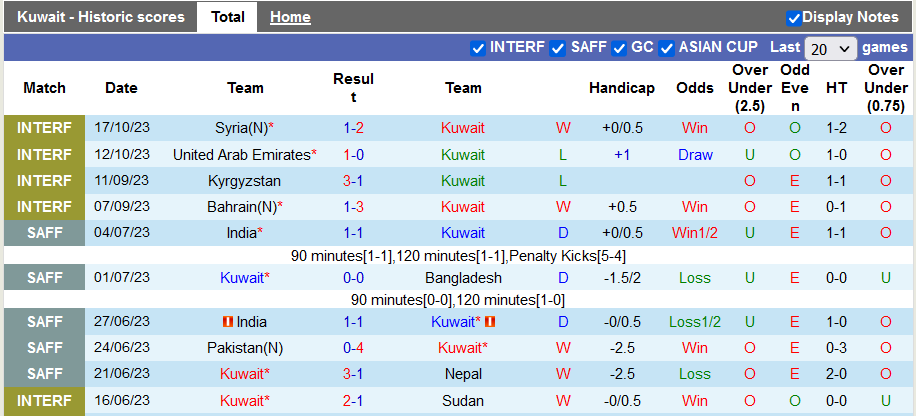Image resolution: width=916 pixels, height=416 pixels.
Task: Click the SAFF label for 04/07/23 match
Action: coord(45,233)
